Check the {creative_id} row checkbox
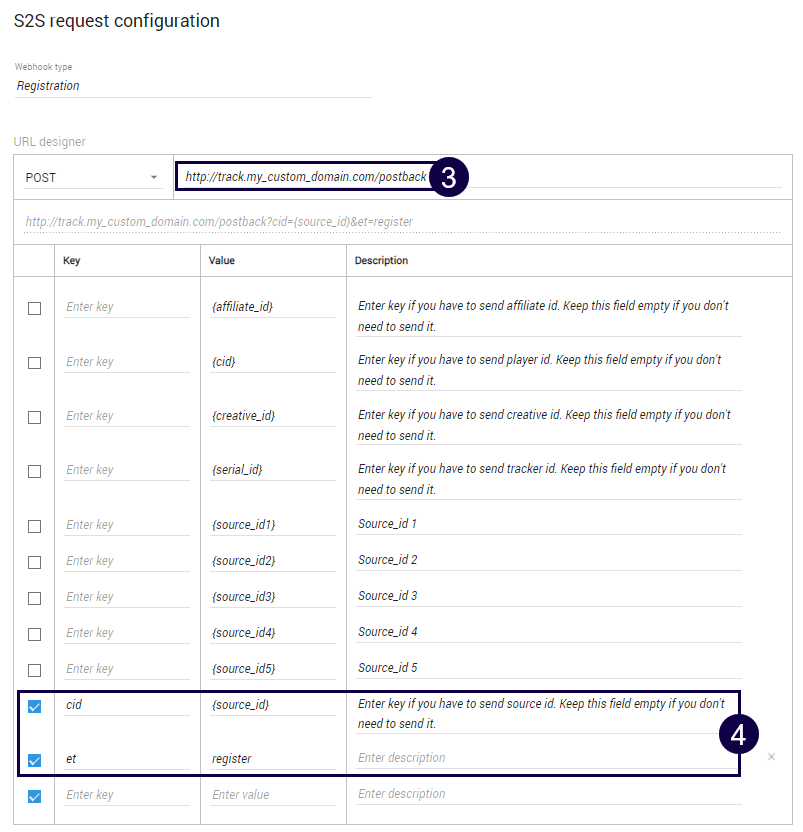 coord(35,417)
